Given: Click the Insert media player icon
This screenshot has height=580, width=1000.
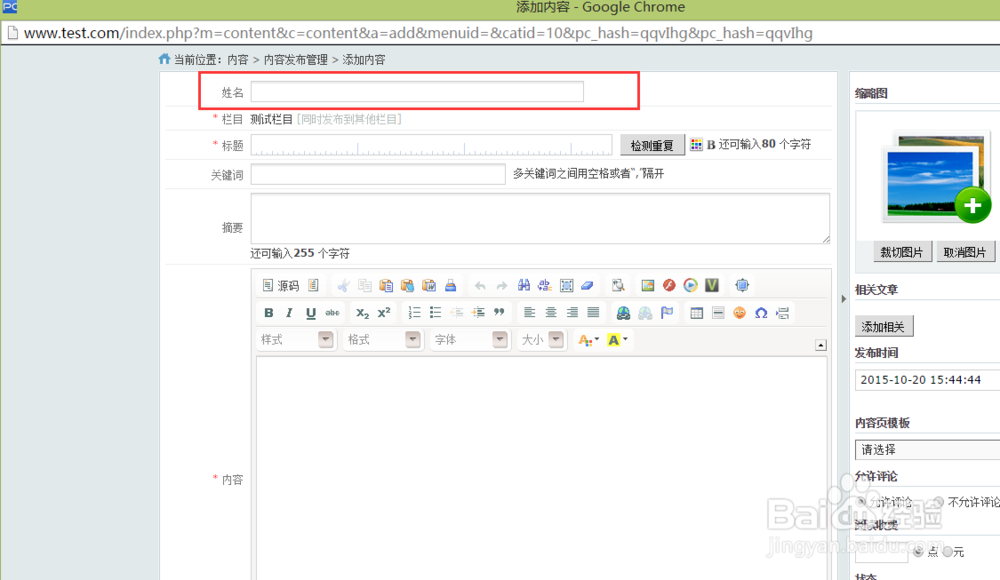Looking at the screenshot, I should (x=690, y=285).
